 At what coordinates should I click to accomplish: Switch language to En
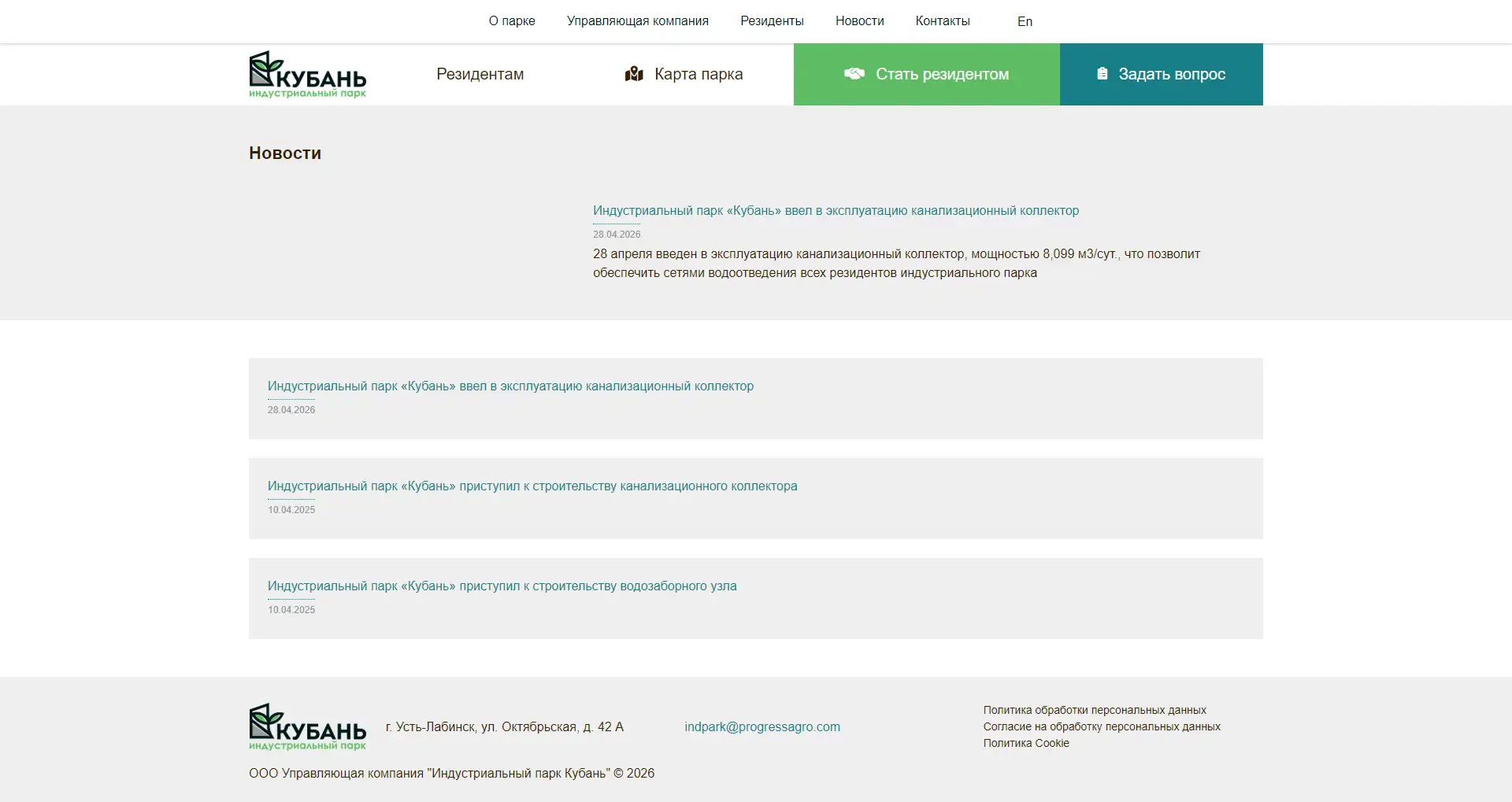pos(1025,21)
